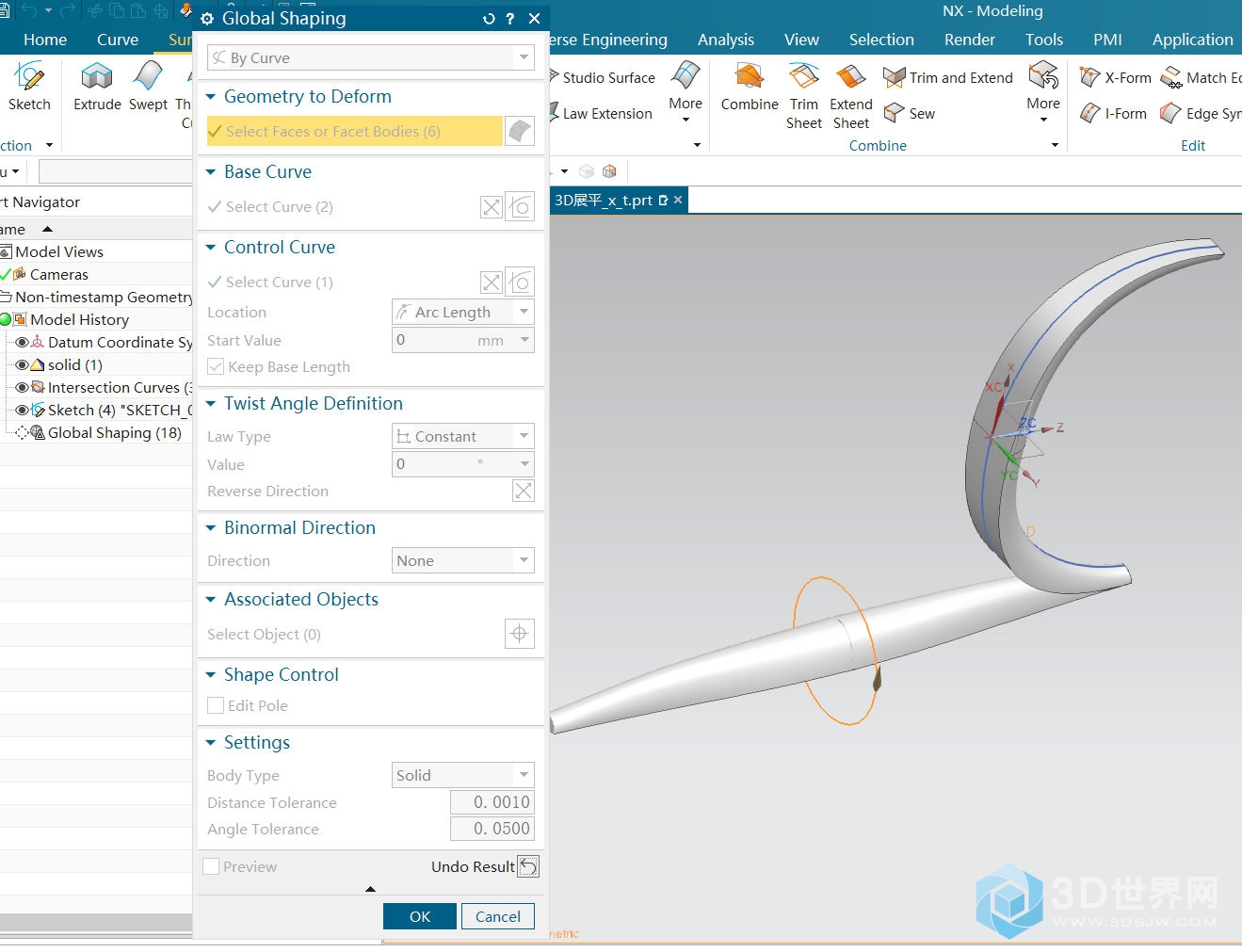Toggle the Model History green indicator
The height and width of the screenshot is (952, 1242).
tap(6, 319)
